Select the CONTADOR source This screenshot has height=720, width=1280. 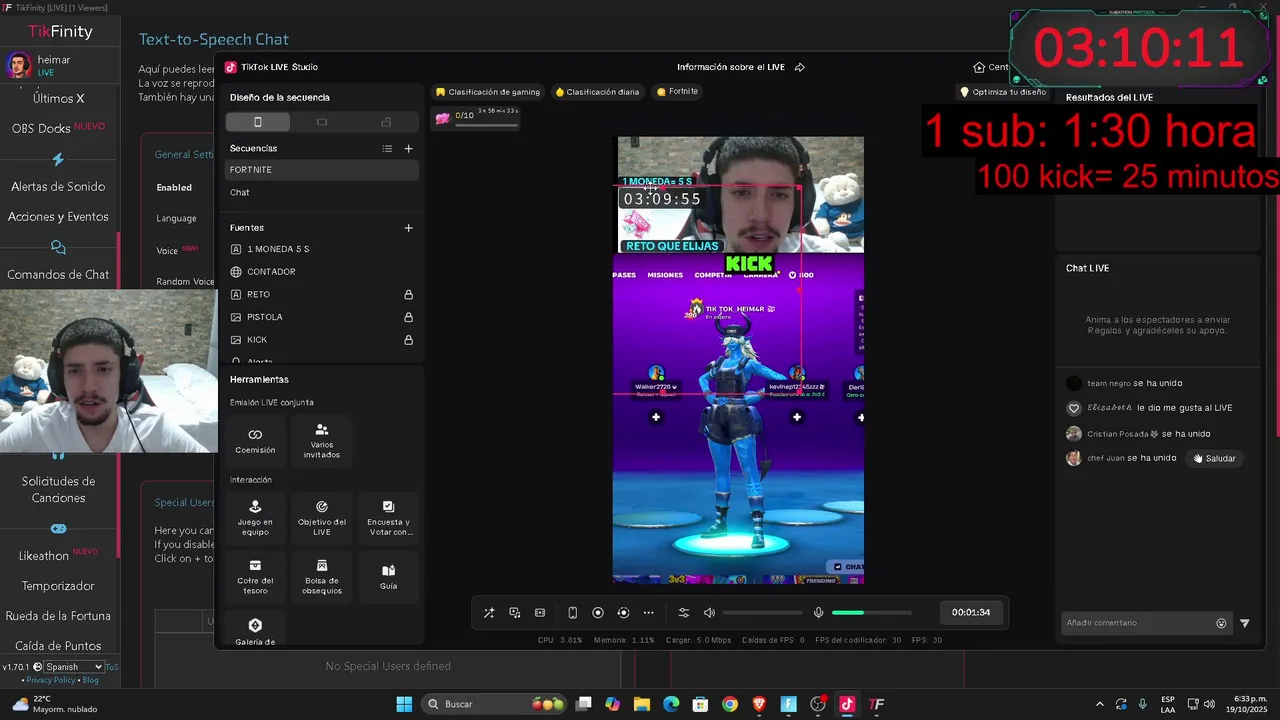coord(322,272)
